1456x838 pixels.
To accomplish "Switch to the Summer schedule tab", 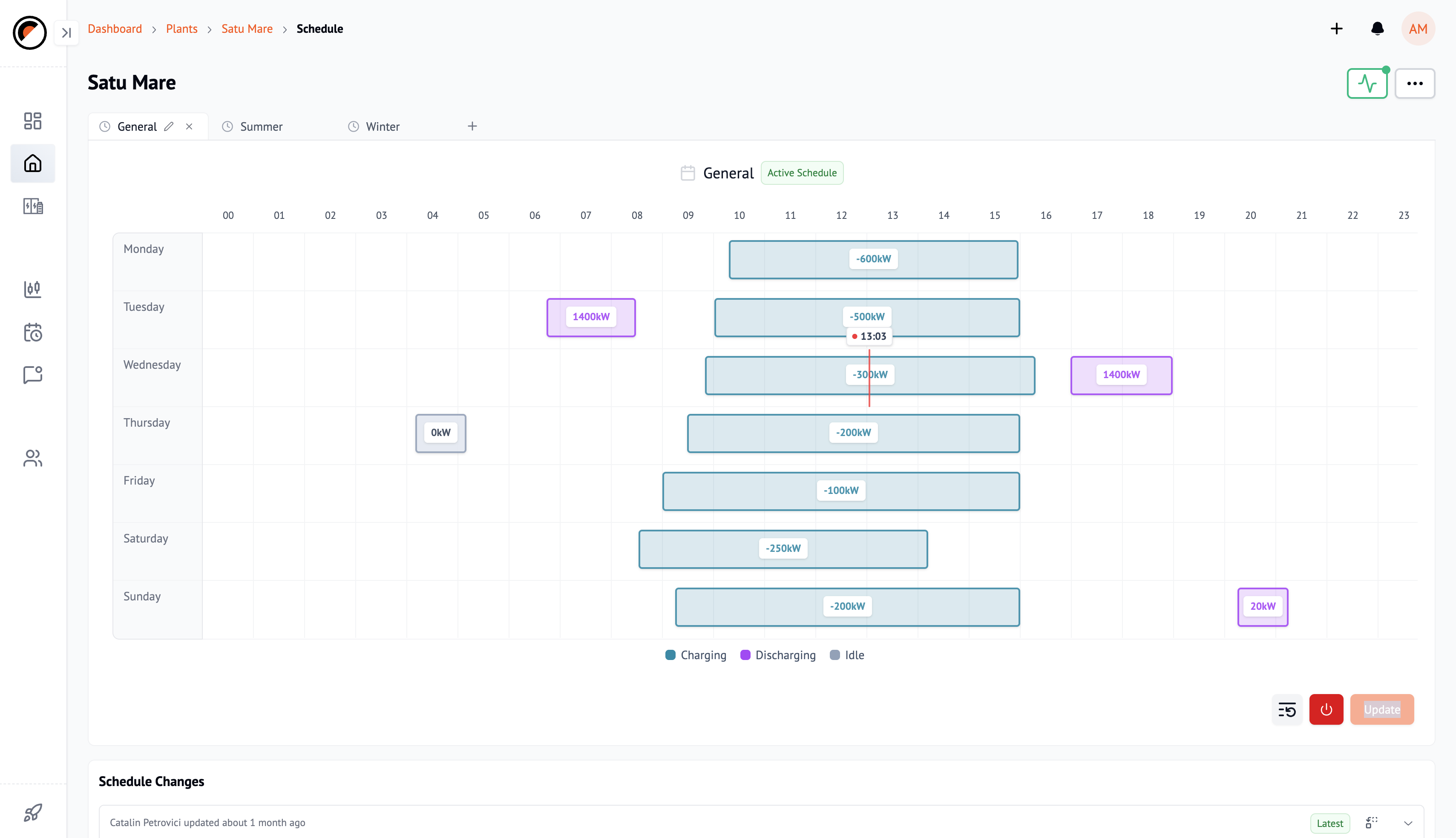I will point(261,126).
